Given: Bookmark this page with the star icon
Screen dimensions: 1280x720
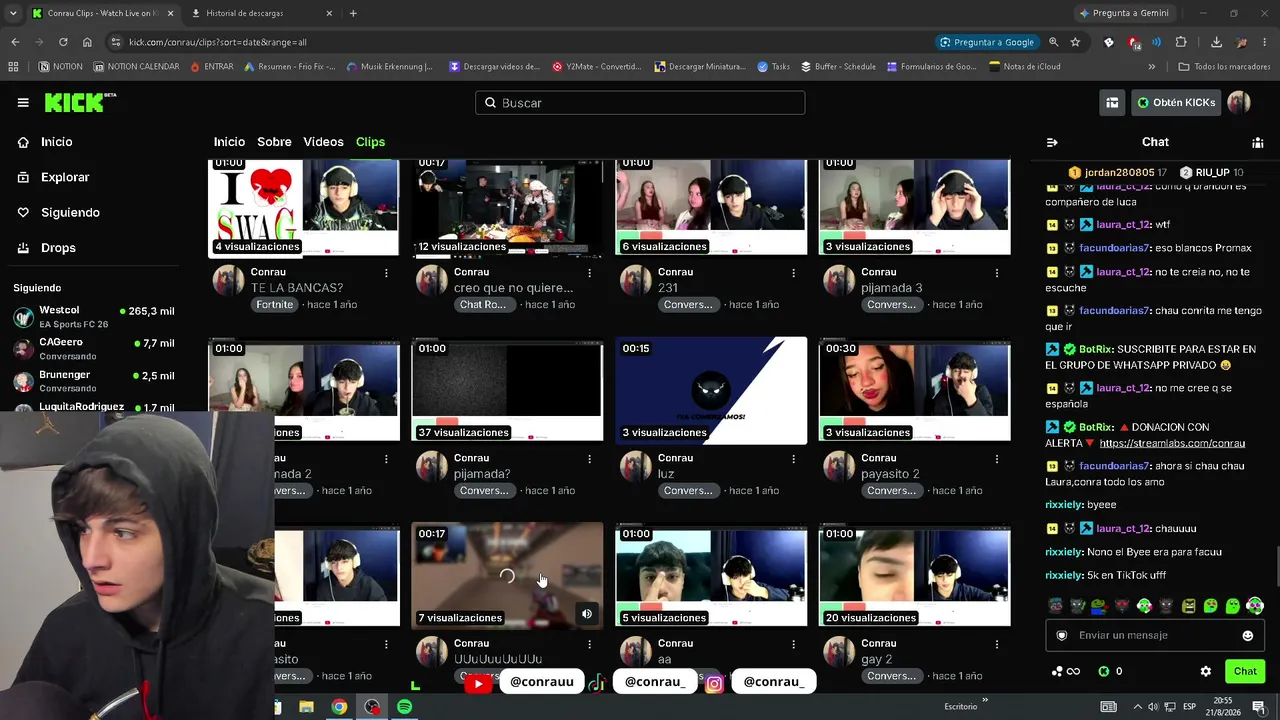Looking at the screenshot, I should coord(1075,42).
